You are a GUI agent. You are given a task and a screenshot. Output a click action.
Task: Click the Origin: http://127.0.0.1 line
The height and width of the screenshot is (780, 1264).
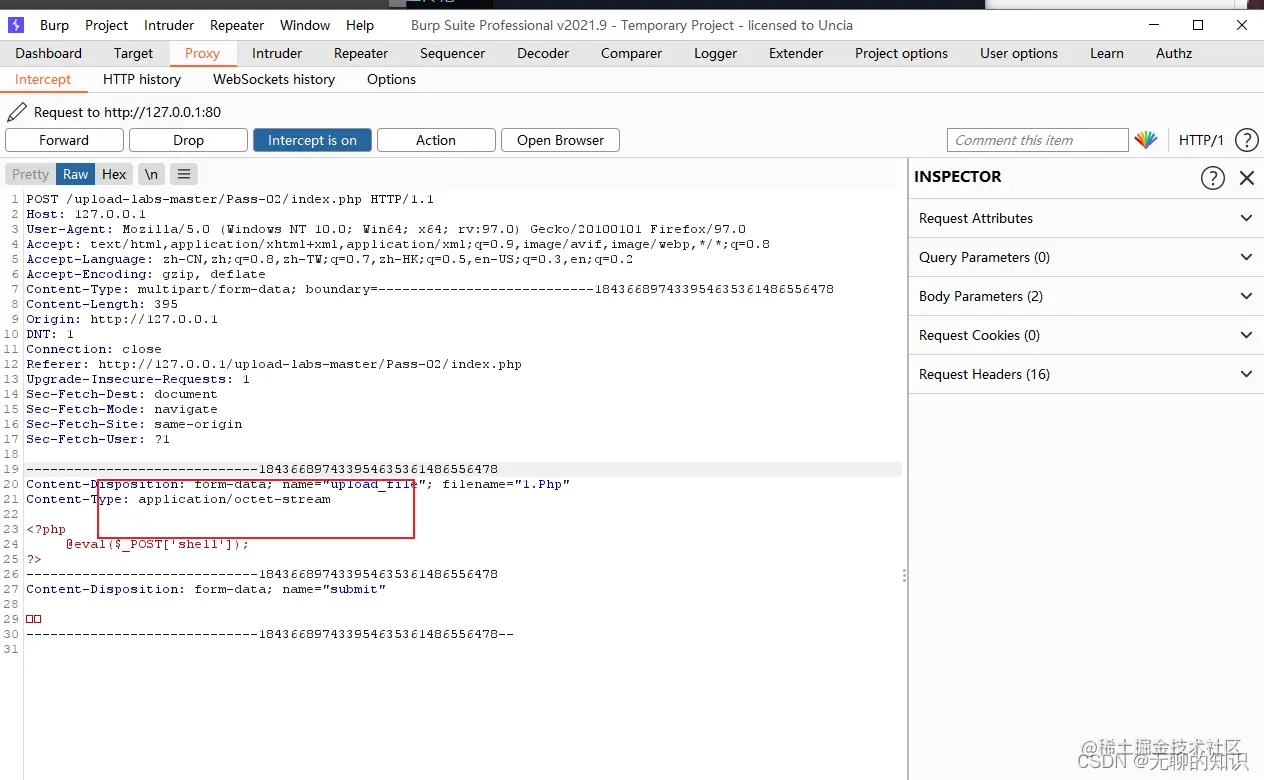pos(122,319)
